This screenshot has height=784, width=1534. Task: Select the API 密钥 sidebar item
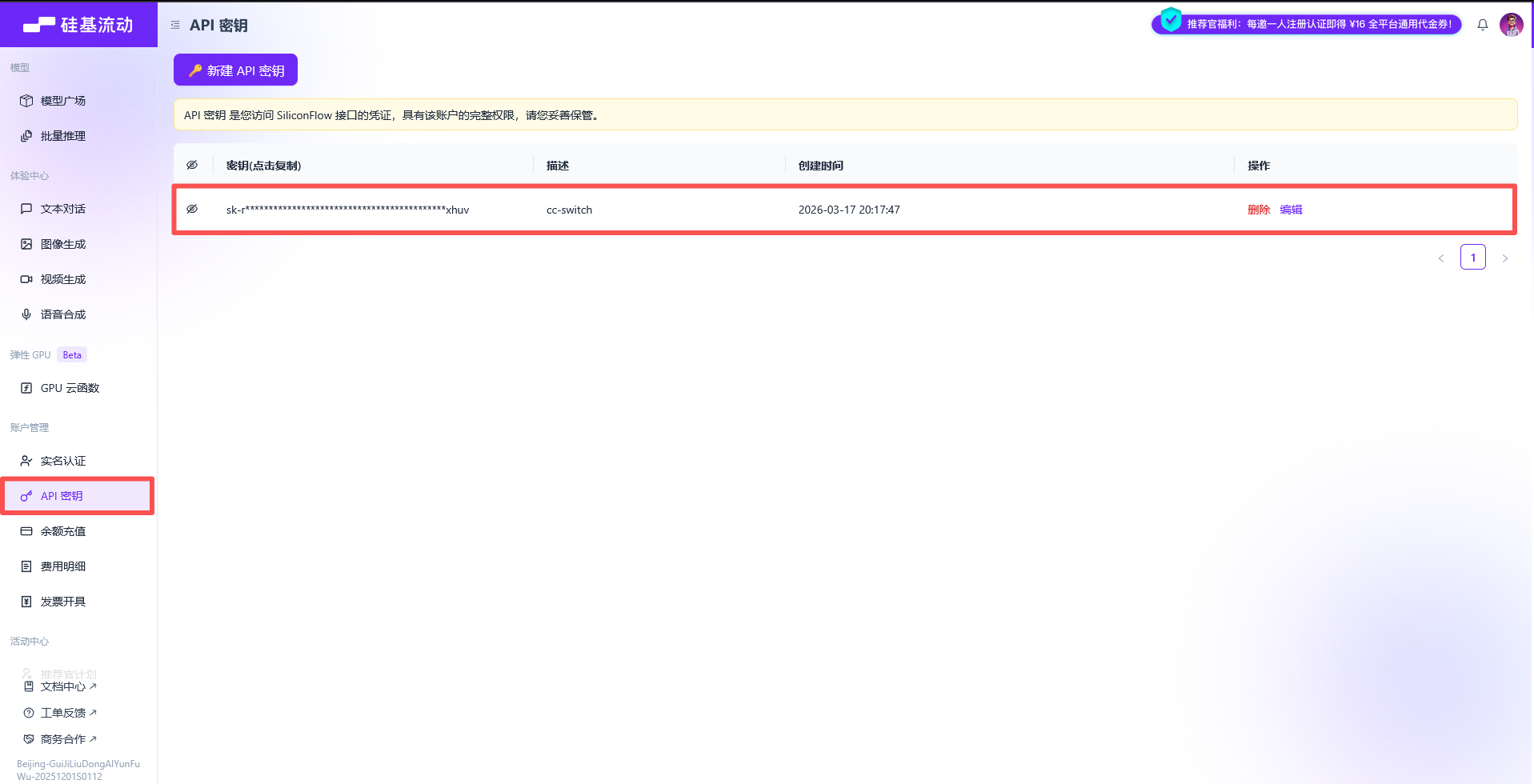coord(78,496)
